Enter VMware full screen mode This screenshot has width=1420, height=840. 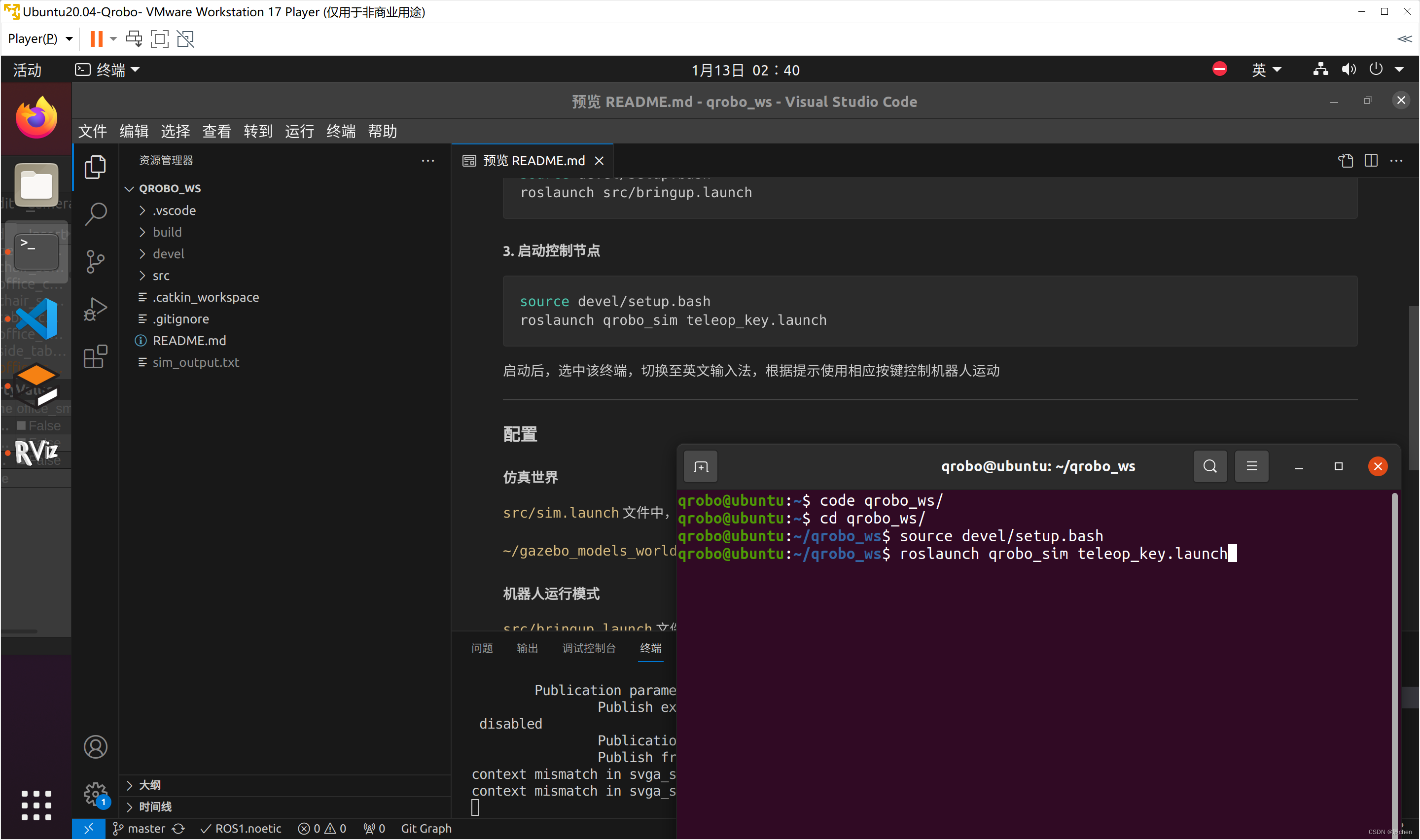(160, 38)
